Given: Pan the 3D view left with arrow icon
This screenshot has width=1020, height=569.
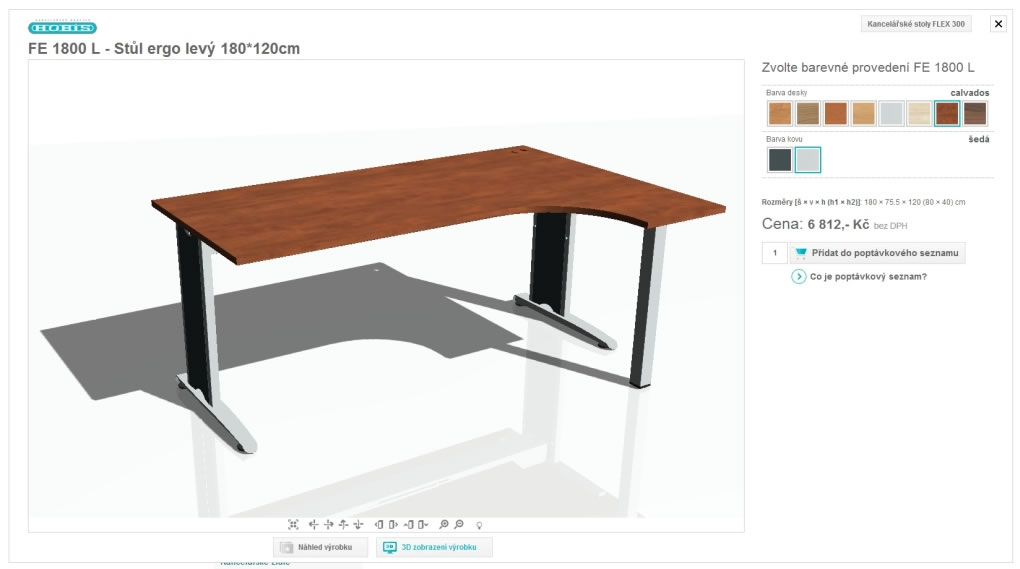Looking at the screenshot, I should click(314, 524).
